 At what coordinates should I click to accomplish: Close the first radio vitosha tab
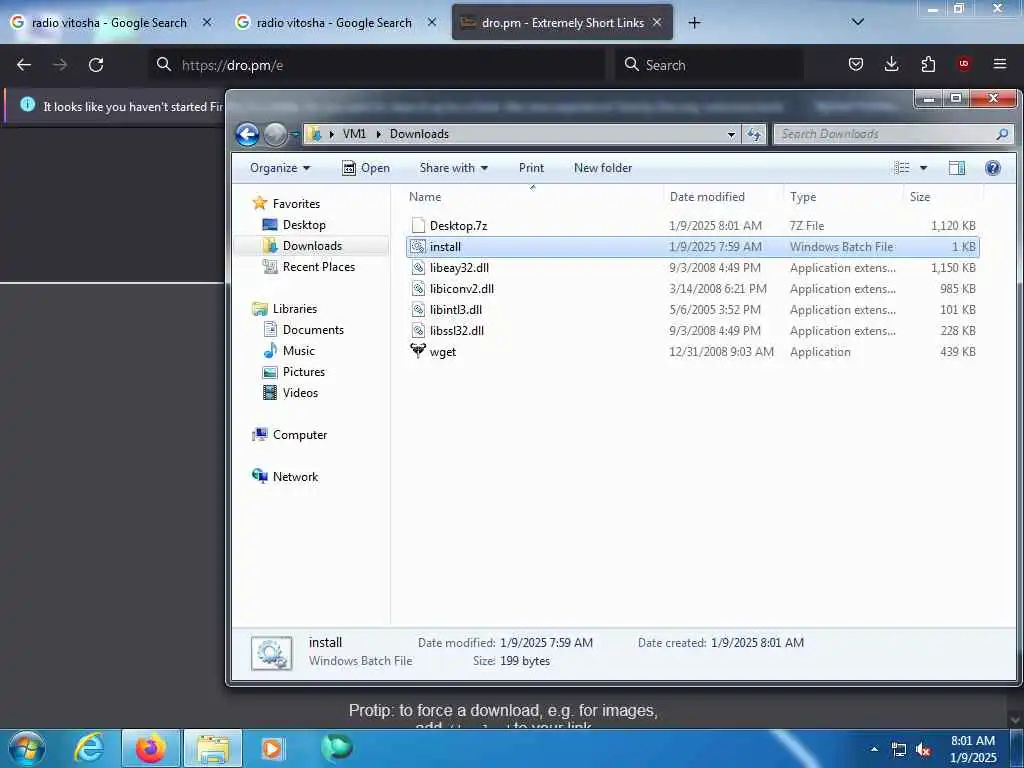pos(207,22)
